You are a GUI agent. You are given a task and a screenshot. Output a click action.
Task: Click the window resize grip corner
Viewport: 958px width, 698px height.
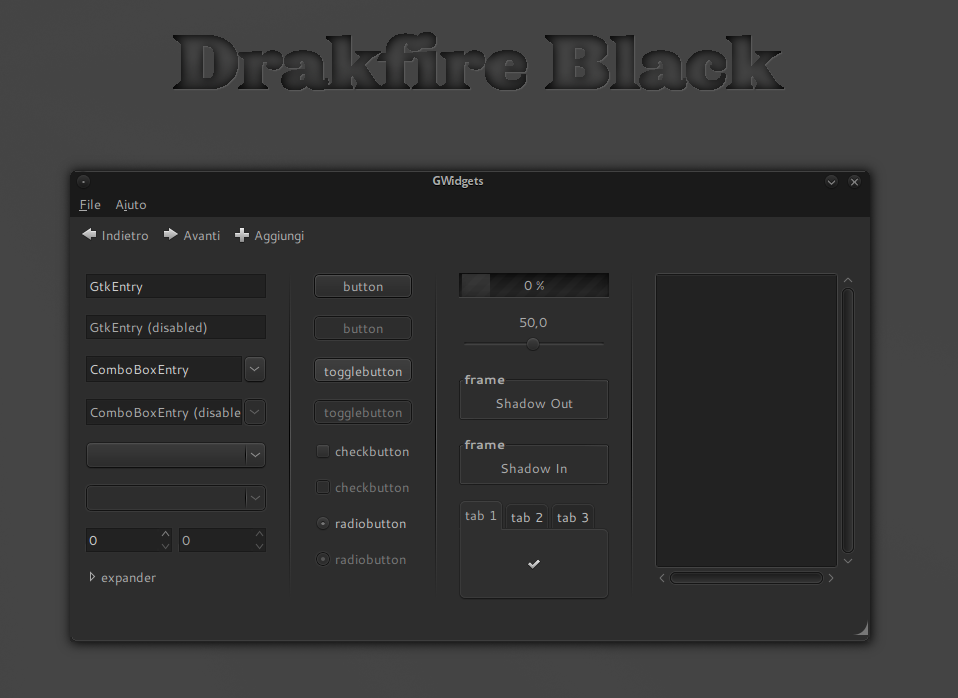861,629
